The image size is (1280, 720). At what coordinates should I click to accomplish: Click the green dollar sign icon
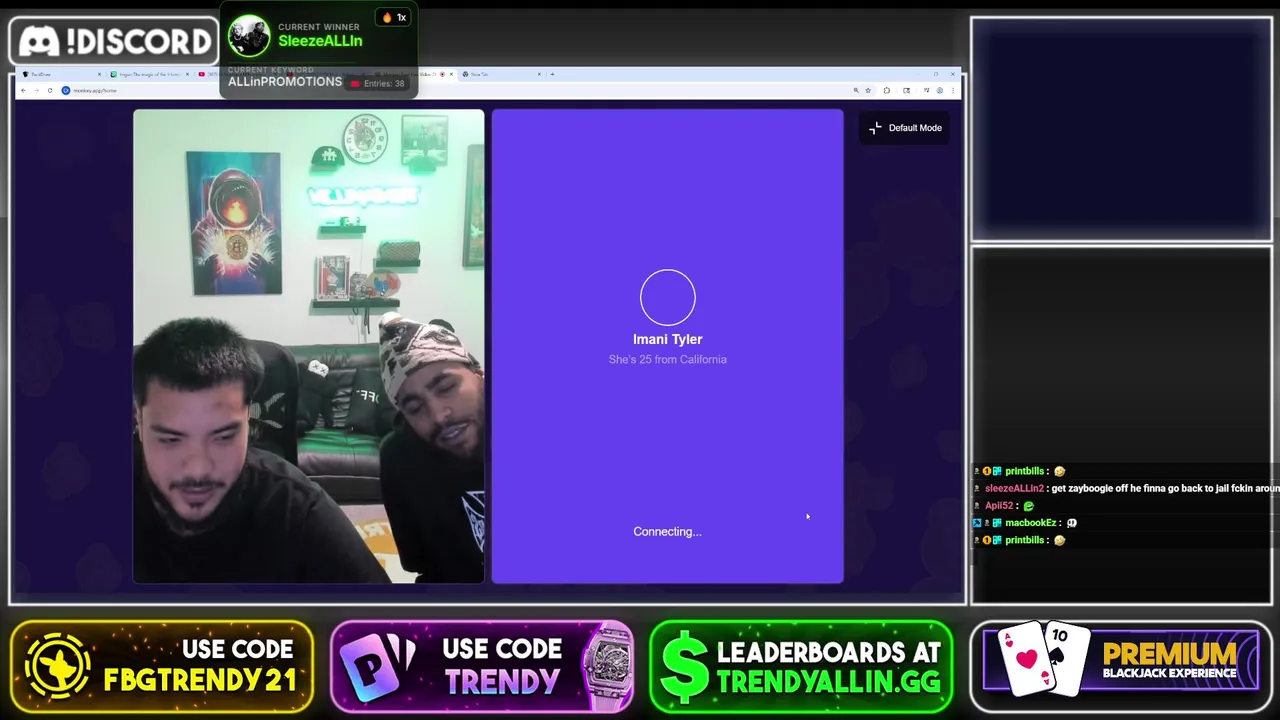click(x=685, y=667)
